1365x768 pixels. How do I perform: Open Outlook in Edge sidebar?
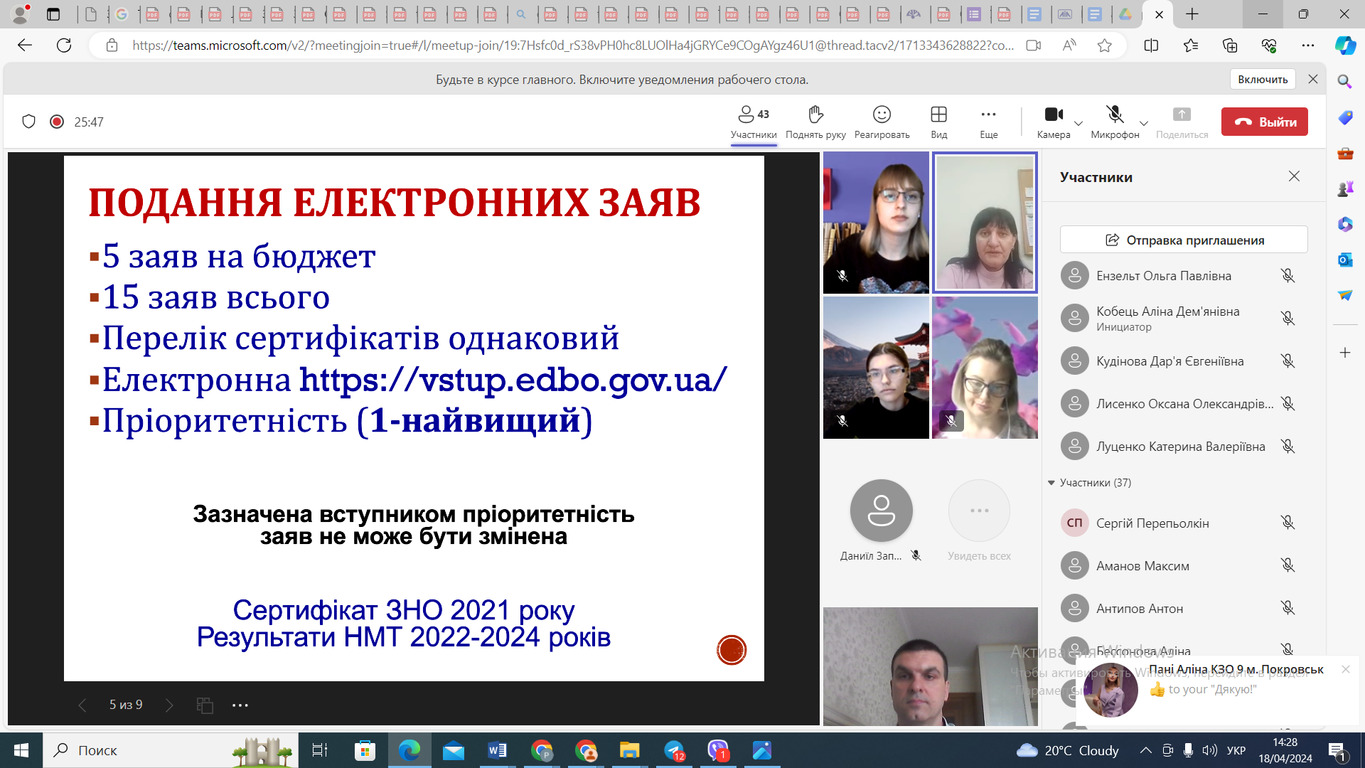[1345, 259]
